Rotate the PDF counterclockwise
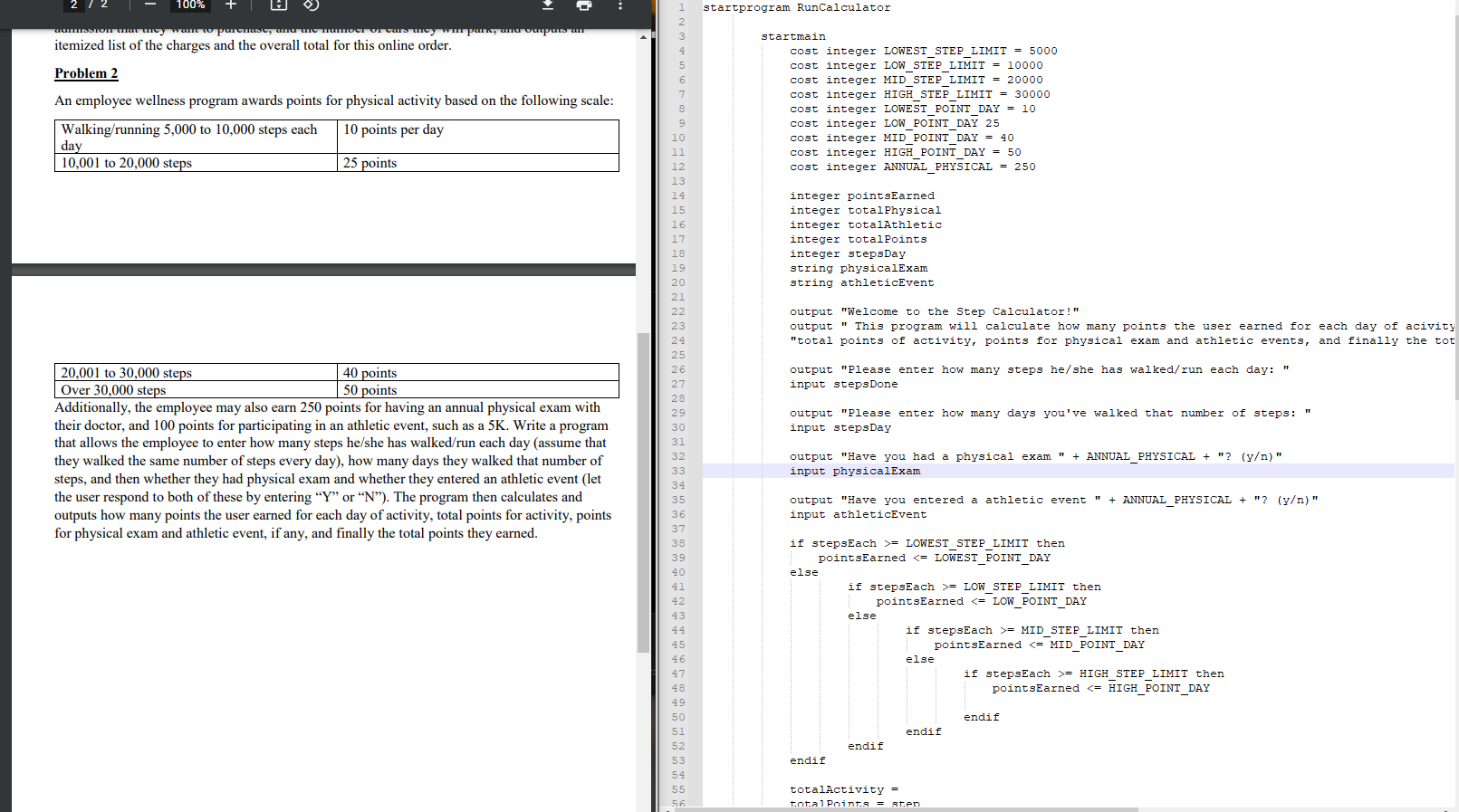 [311, 5]
